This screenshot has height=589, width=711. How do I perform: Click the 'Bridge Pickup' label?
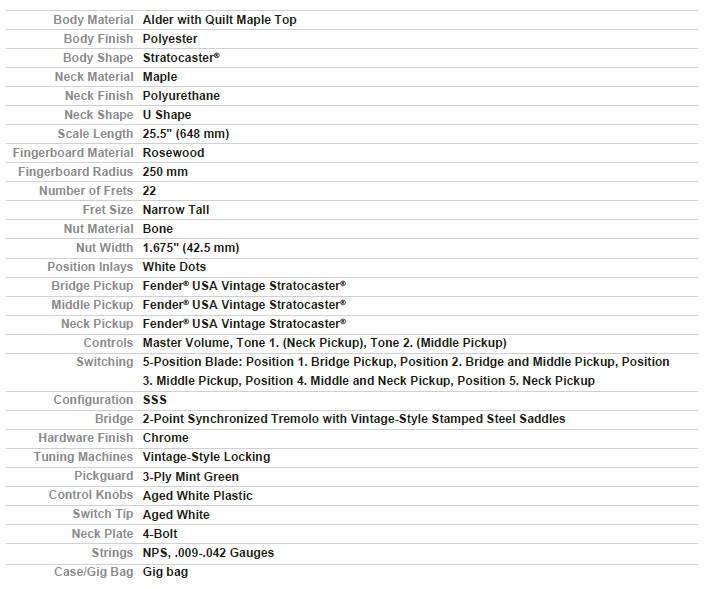[92, 287]
